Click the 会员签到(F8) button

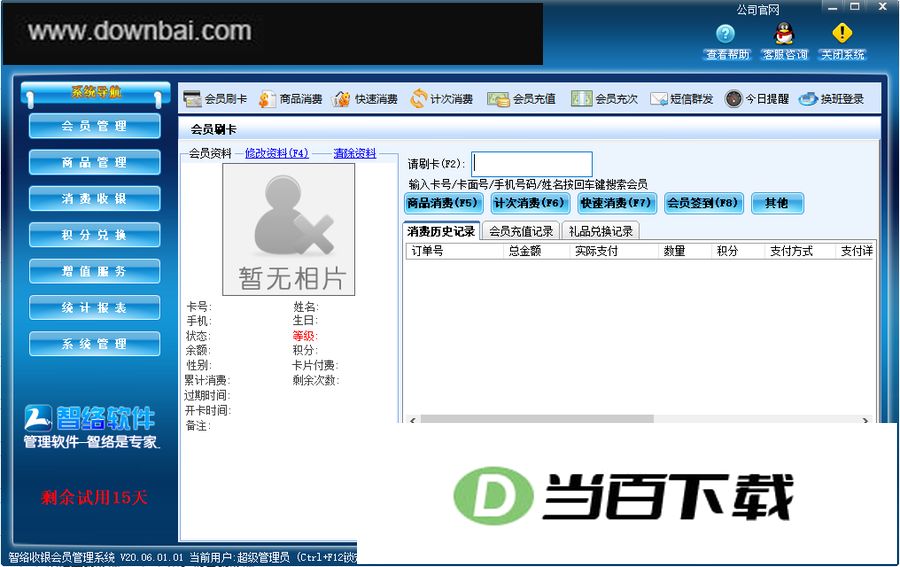click(x=703, y=203)
